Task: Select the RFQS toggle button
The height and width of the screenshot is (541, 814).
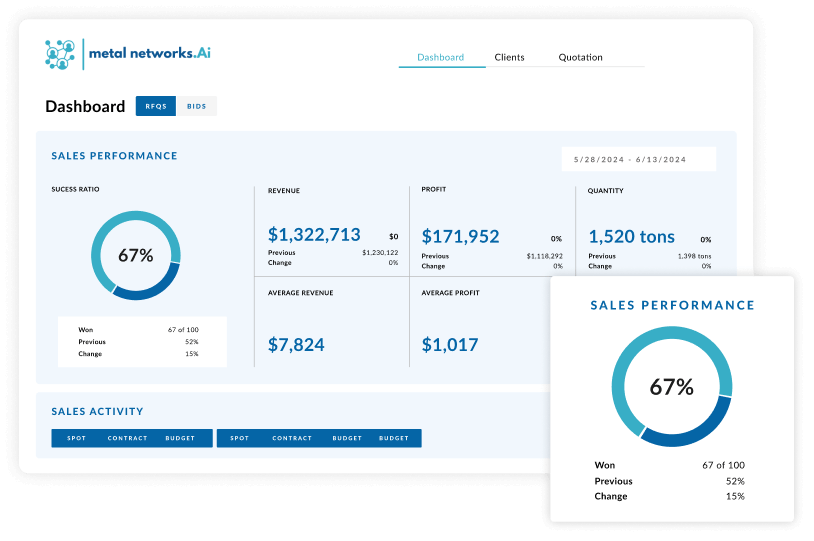Action: pos(156,106)
